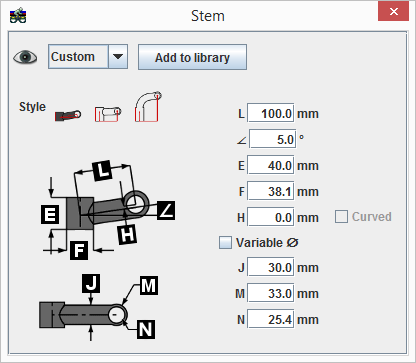416x363 pixels.
Task: Click the H label in stem diagram
Action: point(128,234)
